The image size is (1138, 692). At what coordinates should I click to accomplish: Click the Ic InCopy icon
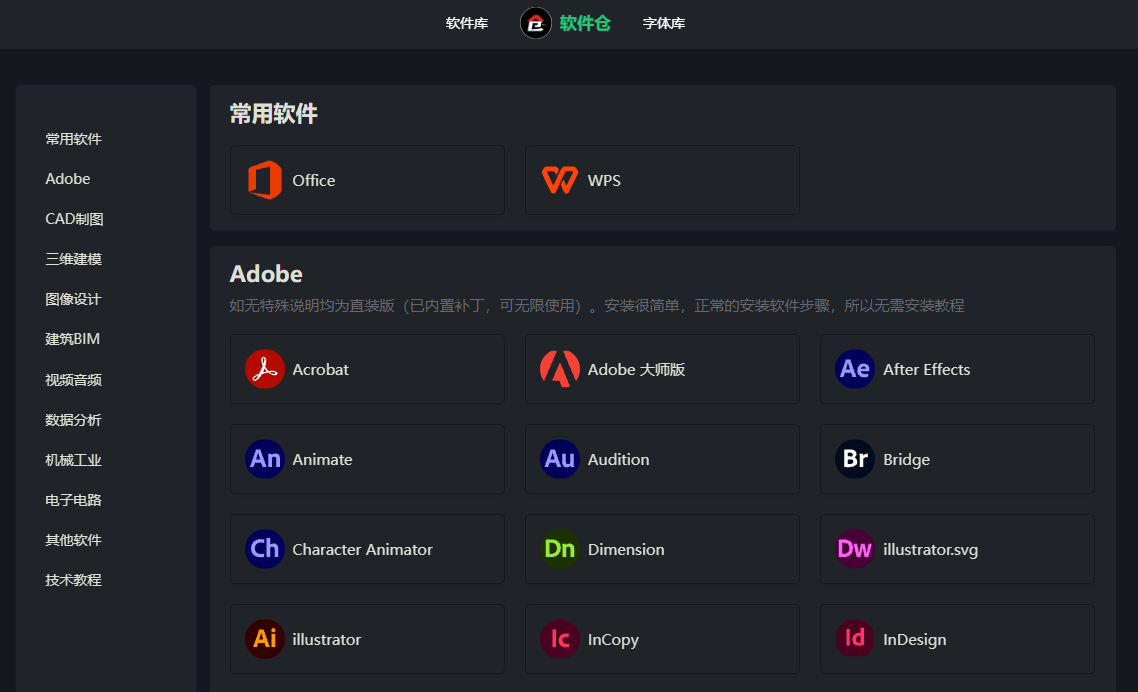coord(560,639)
